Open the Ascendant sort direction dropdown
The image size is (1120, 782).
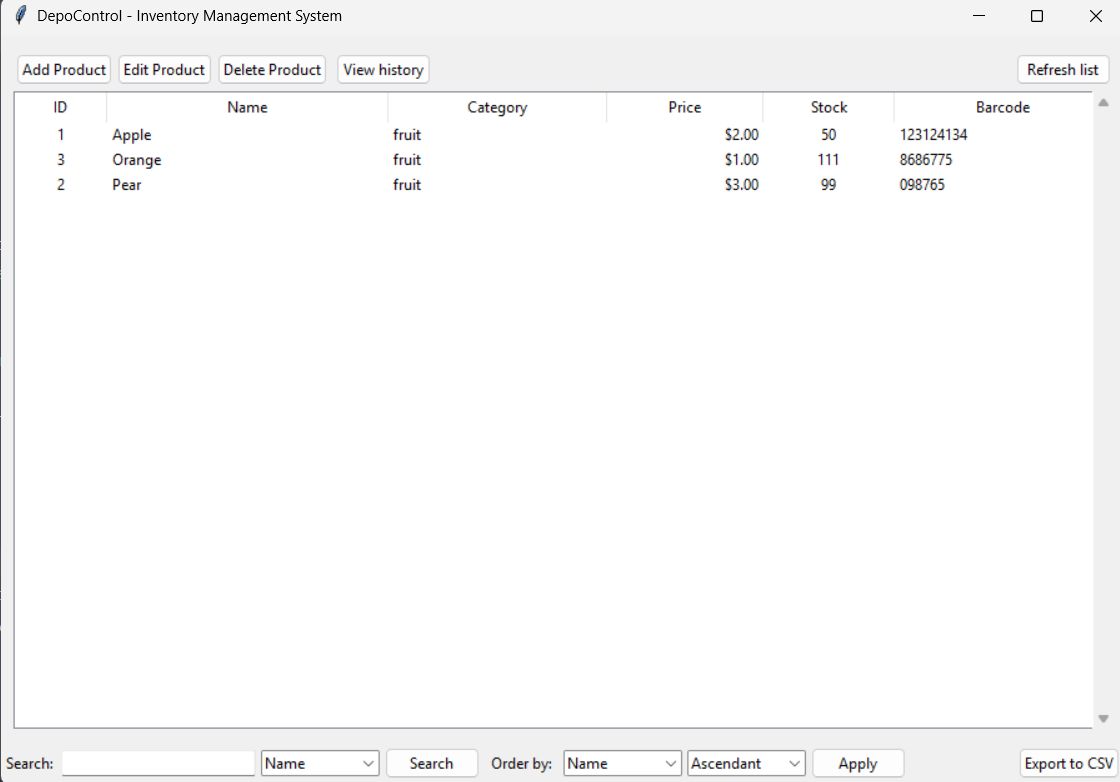[746, 763]
